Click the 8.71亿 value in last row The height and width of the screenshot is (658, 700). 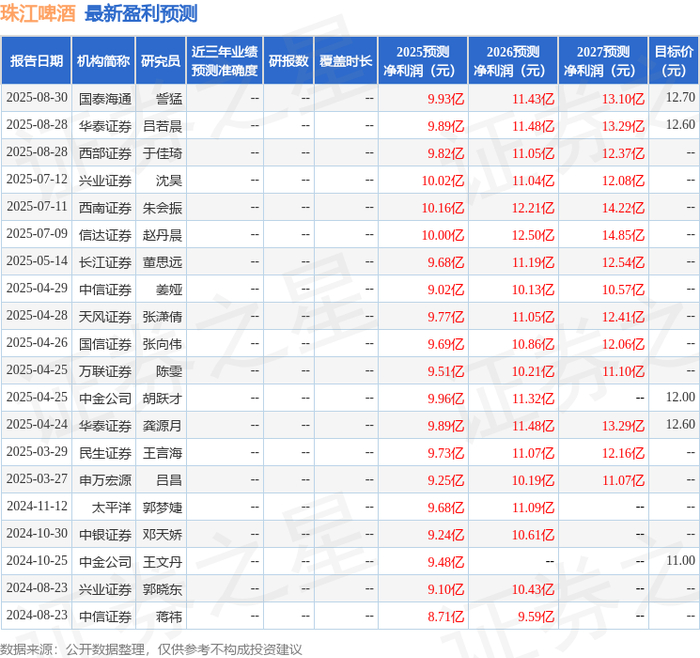pos(446,616)
